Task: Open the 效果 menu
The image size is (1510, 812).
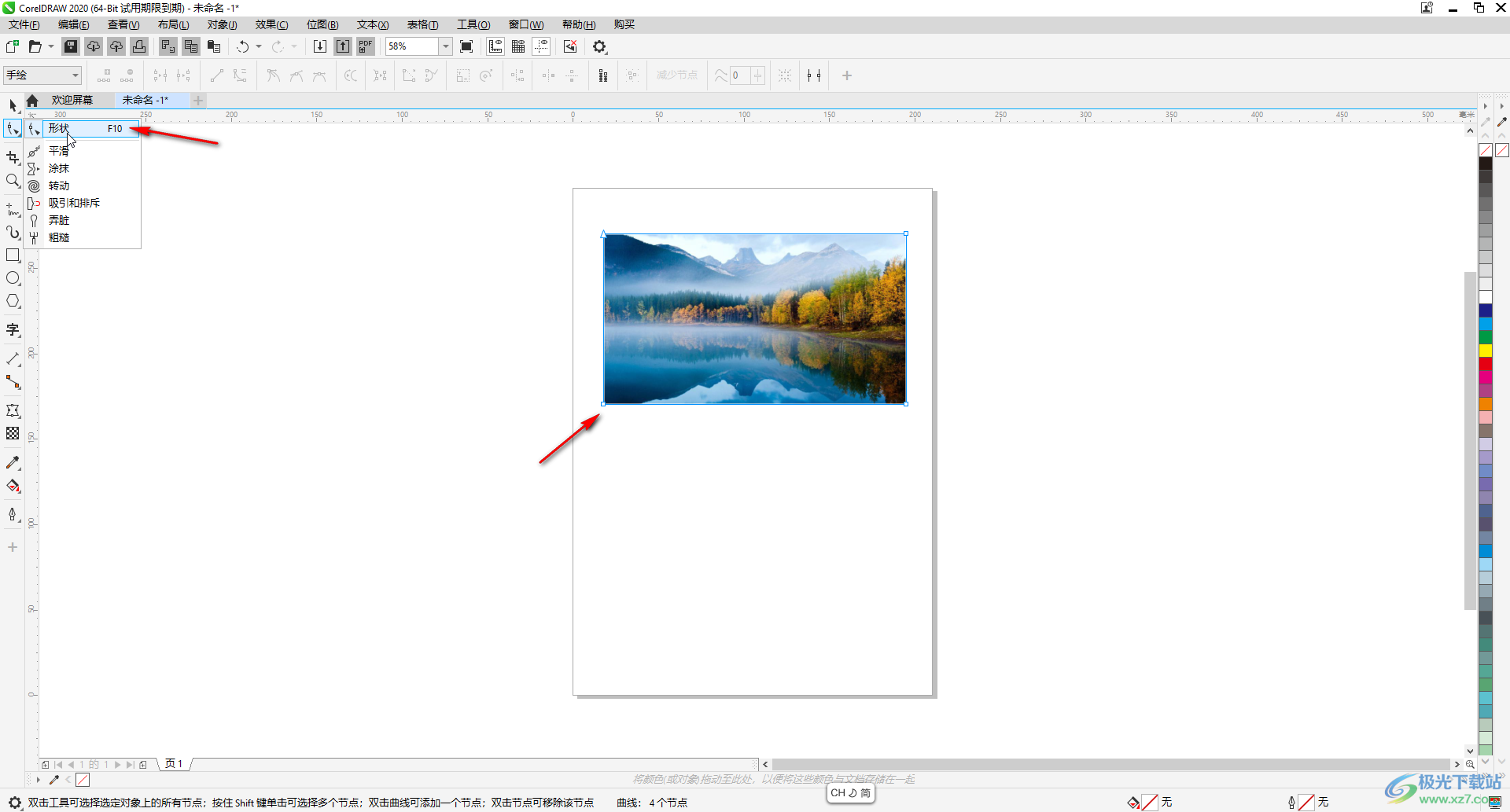Action: [271, 24]
